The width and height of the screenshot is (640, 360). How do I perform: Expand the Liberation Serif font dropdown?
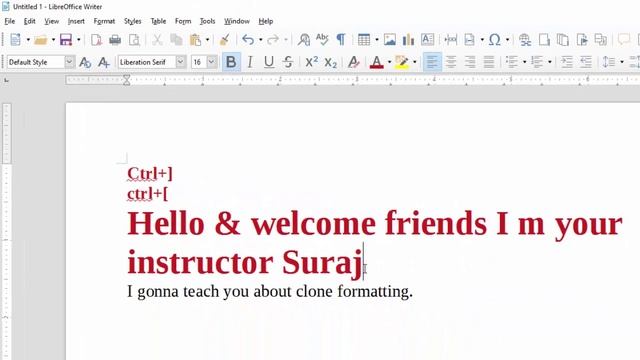(180, 62)
